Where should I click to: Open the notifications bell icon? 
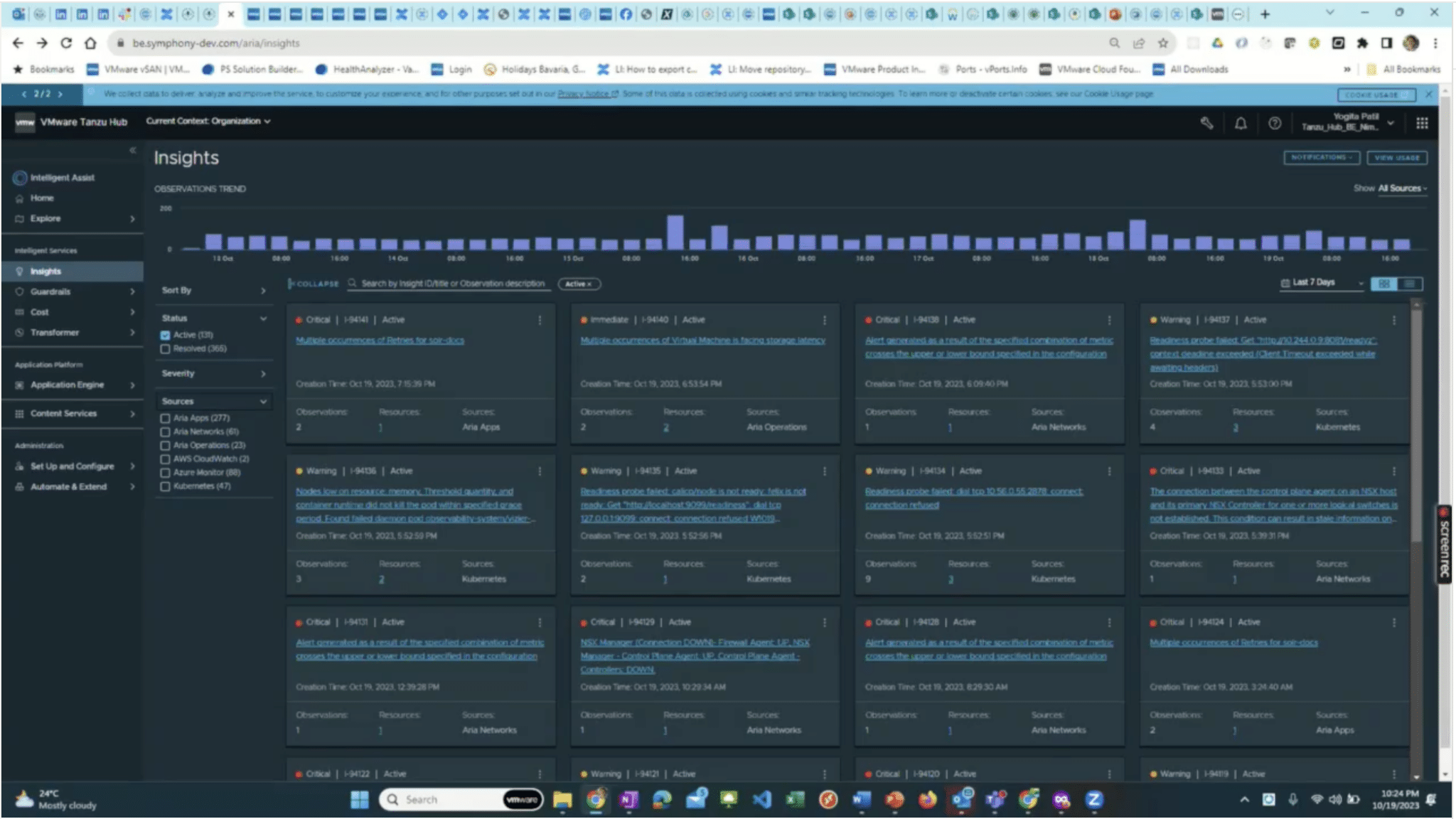click(x=1241, y=124)
